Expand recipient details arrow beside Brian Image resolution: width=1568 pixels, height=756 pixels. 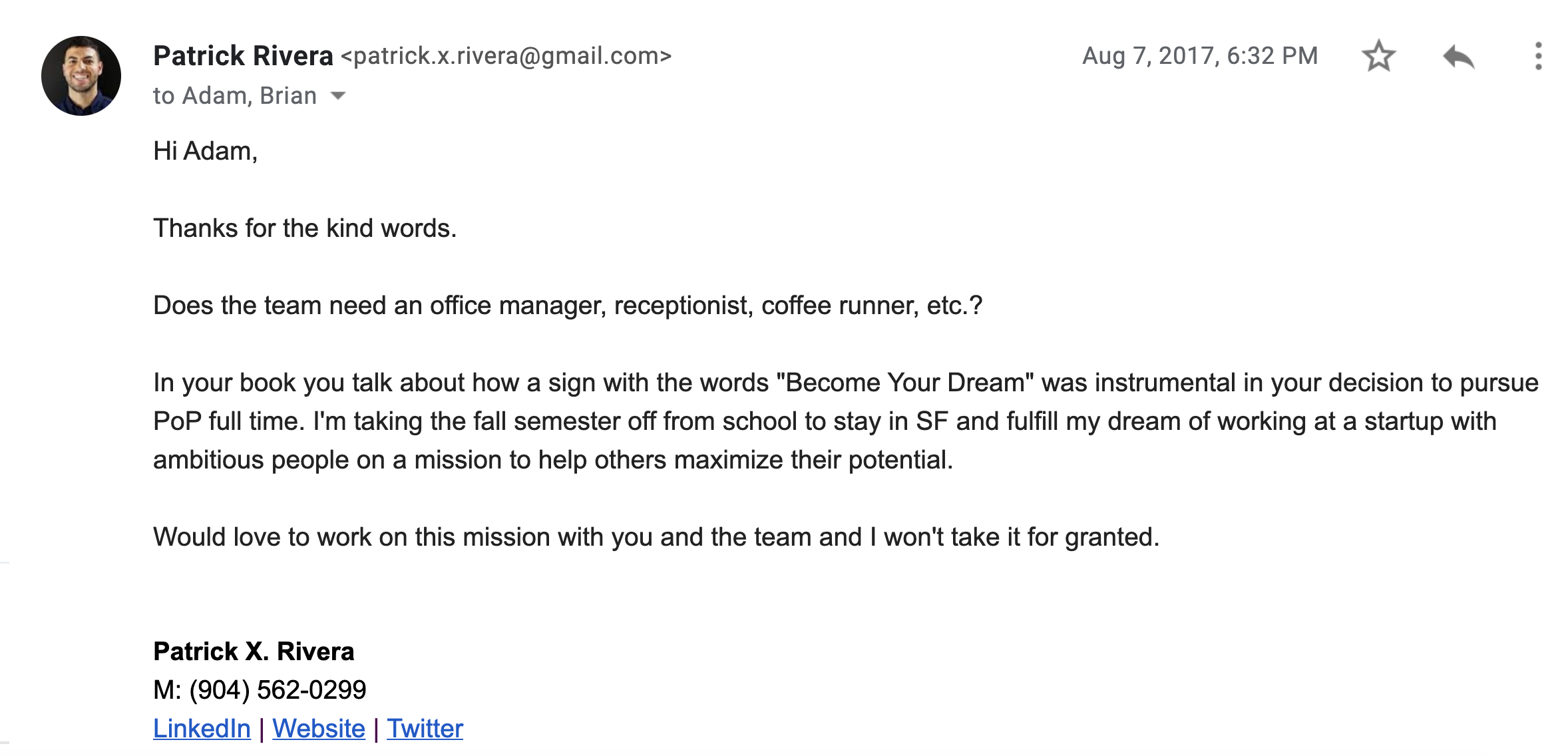[338, 96]
